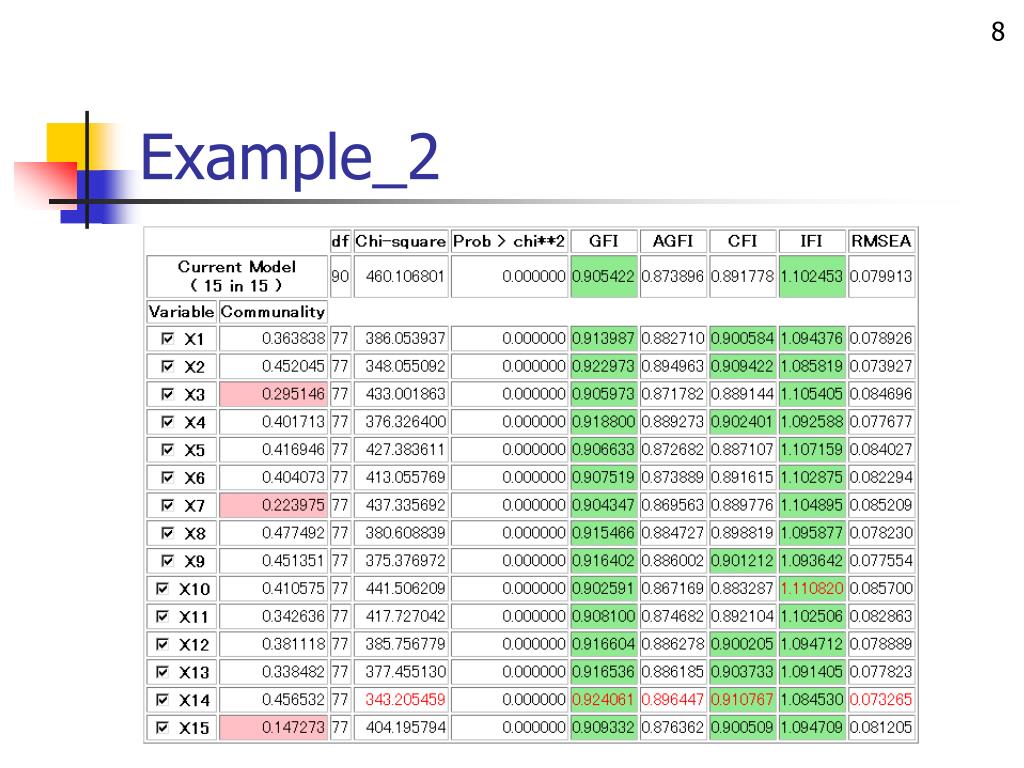The height and width of the screenshot is (768, 1024).
Task: Uncheck the X13 checkbox
Action: (x=163, y=671)
